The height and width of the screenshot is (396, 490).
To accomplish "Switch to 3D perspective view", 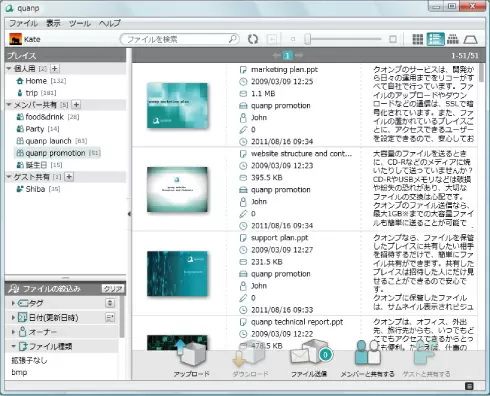I will (x=471, y=39).
